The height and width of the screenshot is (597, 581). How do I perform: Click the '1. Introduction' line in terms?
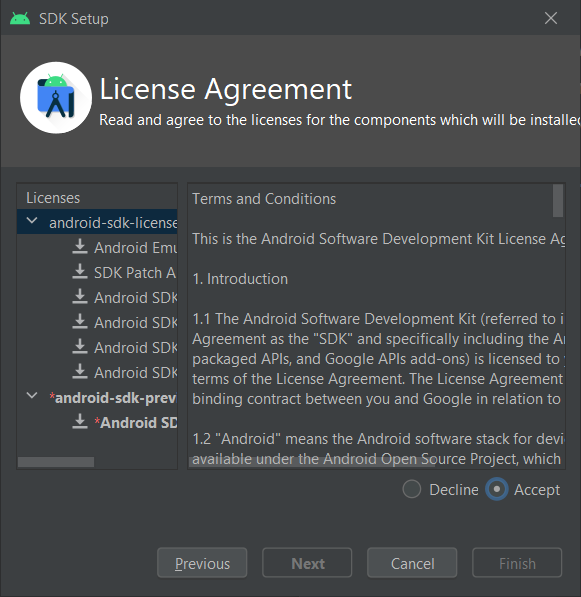tap(240, 279)
